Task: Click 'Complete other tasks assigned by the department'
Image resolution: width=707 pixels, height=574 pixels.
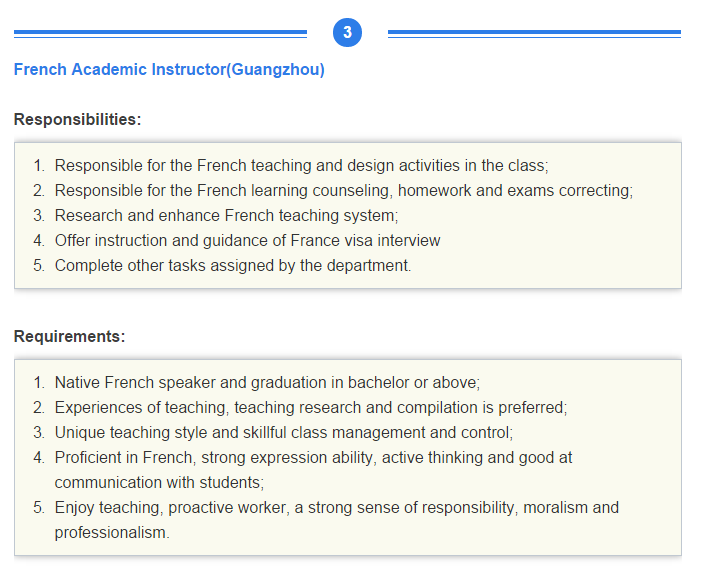Action: [233, 265]
